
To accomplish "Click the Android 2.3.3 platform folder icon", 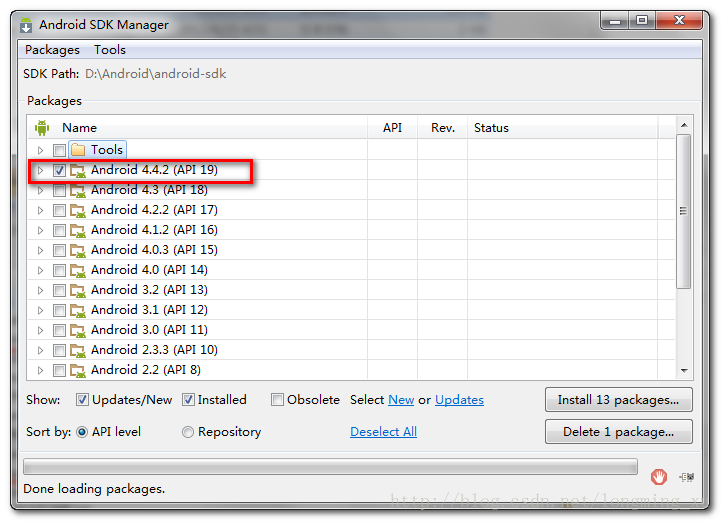I will pos(78,350).
